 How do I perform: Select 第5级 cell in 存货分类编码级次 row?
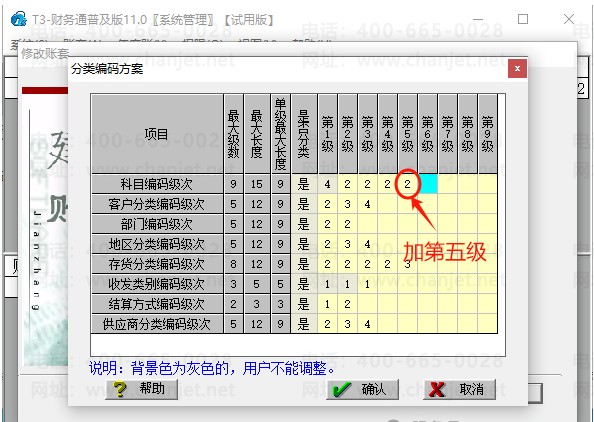point(407,264)
